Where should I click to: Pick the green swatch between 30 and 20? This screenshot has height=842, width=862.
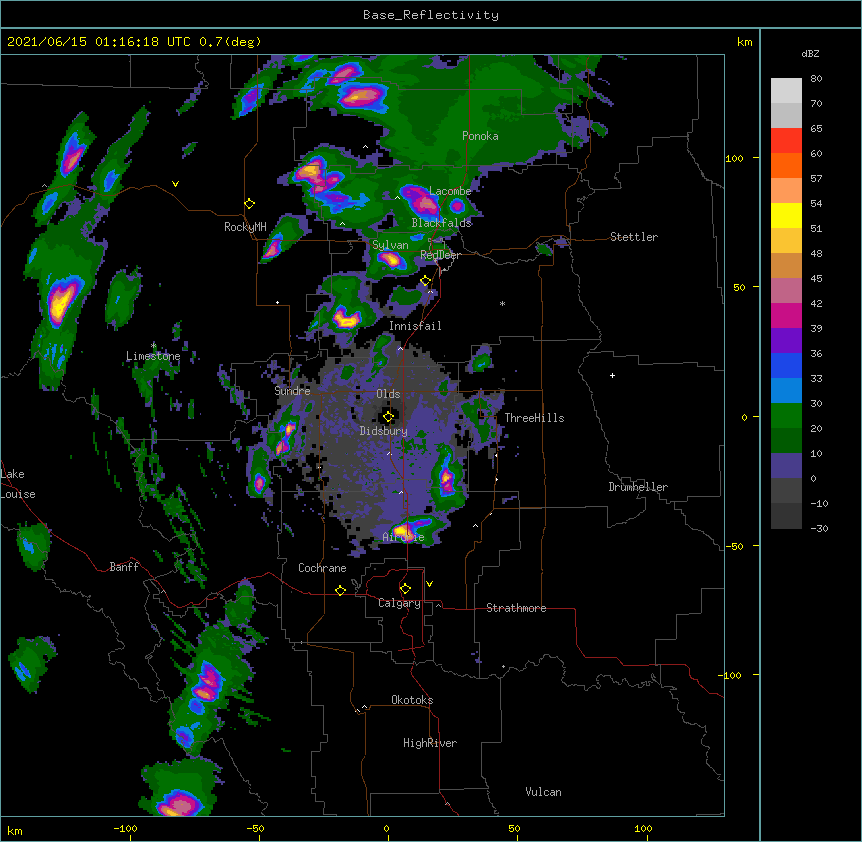(786, 416)
